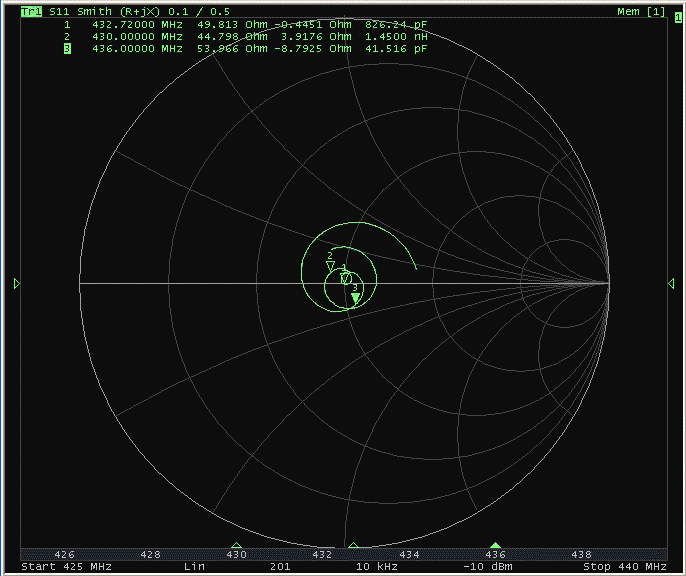Viewport: 686px width, 576px height.
Task: Click the Lin sweep type label
Action: tap(194, 567)
